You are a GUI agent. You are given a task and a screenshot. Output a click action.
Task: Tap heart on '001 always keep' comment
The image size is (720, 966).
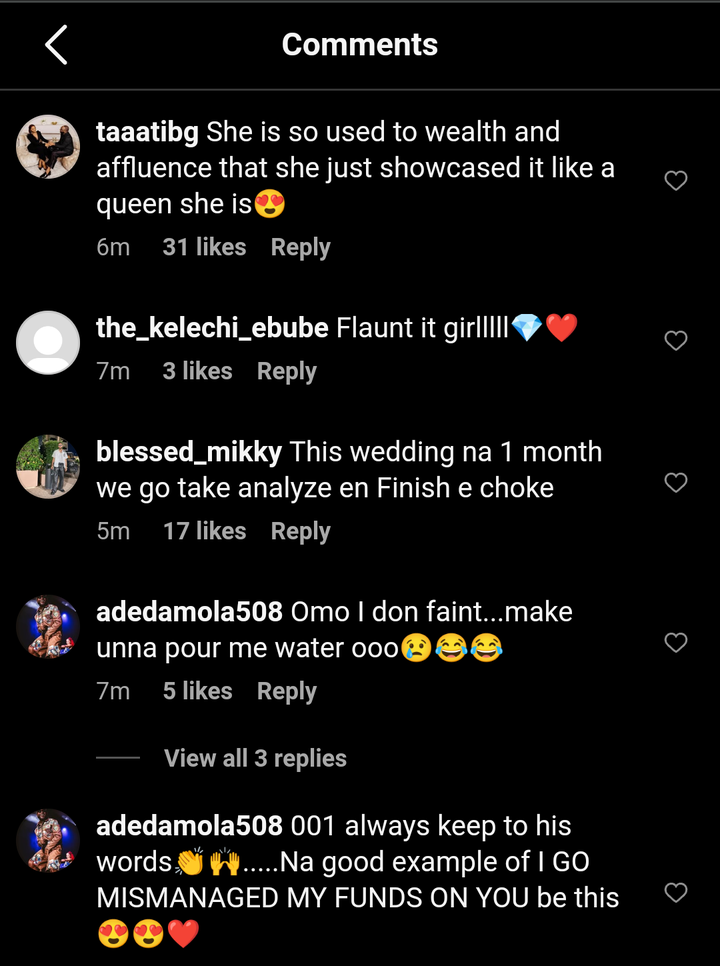(x=676, y=893)
